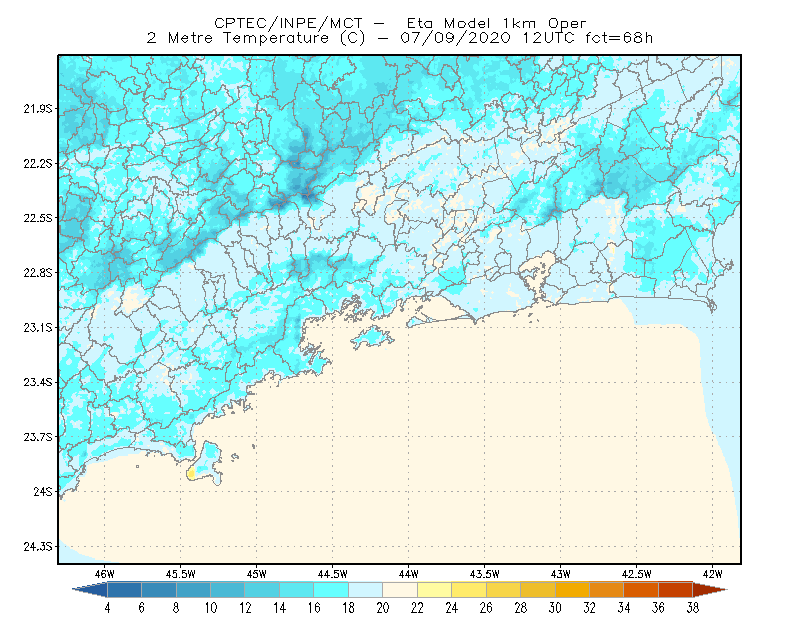Screen dimensions: 800x618
Task: Click the yellow warm spot on the island
Action: 191,474
